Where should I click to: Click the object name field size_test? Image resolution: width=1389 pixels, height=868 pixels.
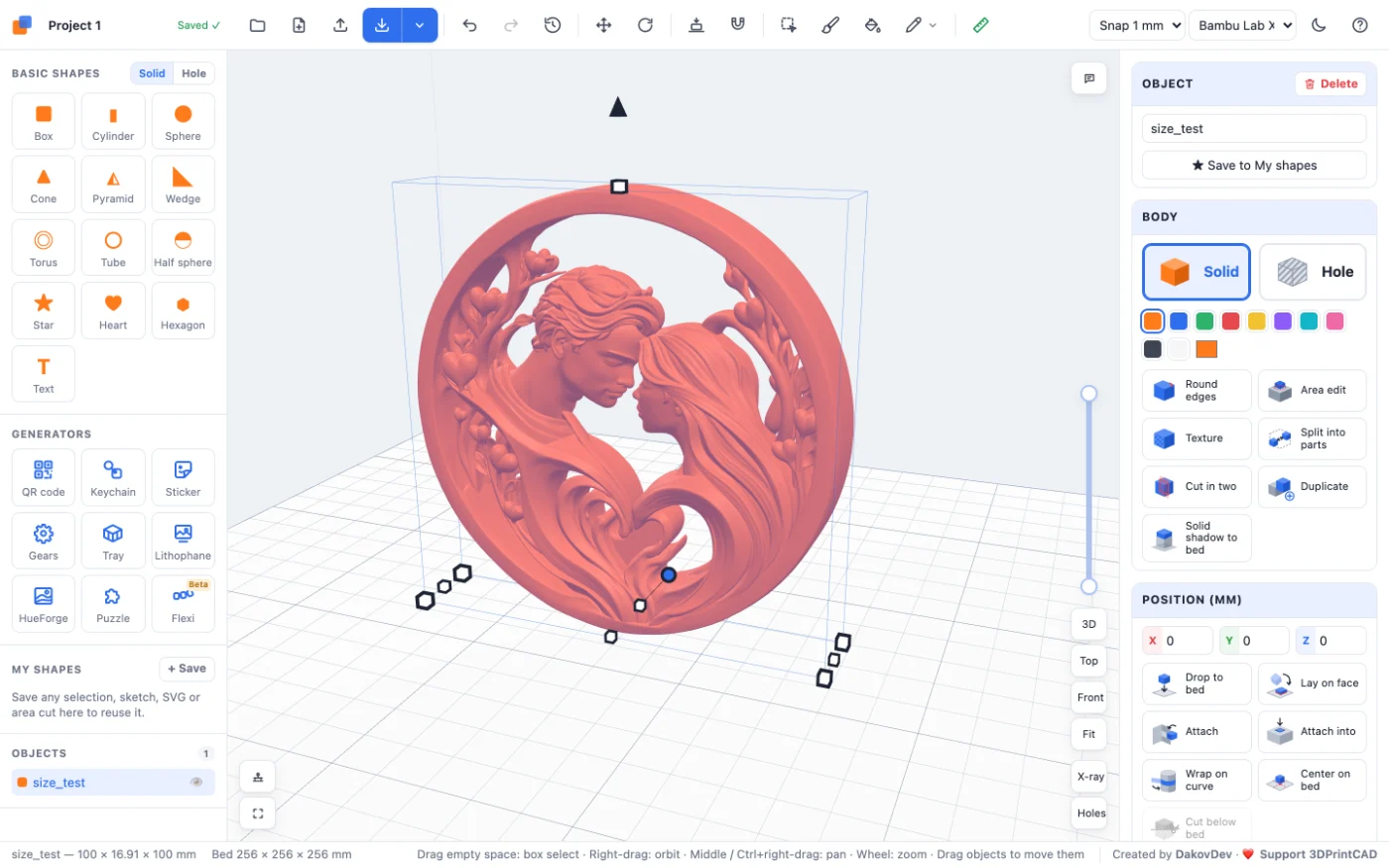pyautogui.click(x=1254, y=129)
